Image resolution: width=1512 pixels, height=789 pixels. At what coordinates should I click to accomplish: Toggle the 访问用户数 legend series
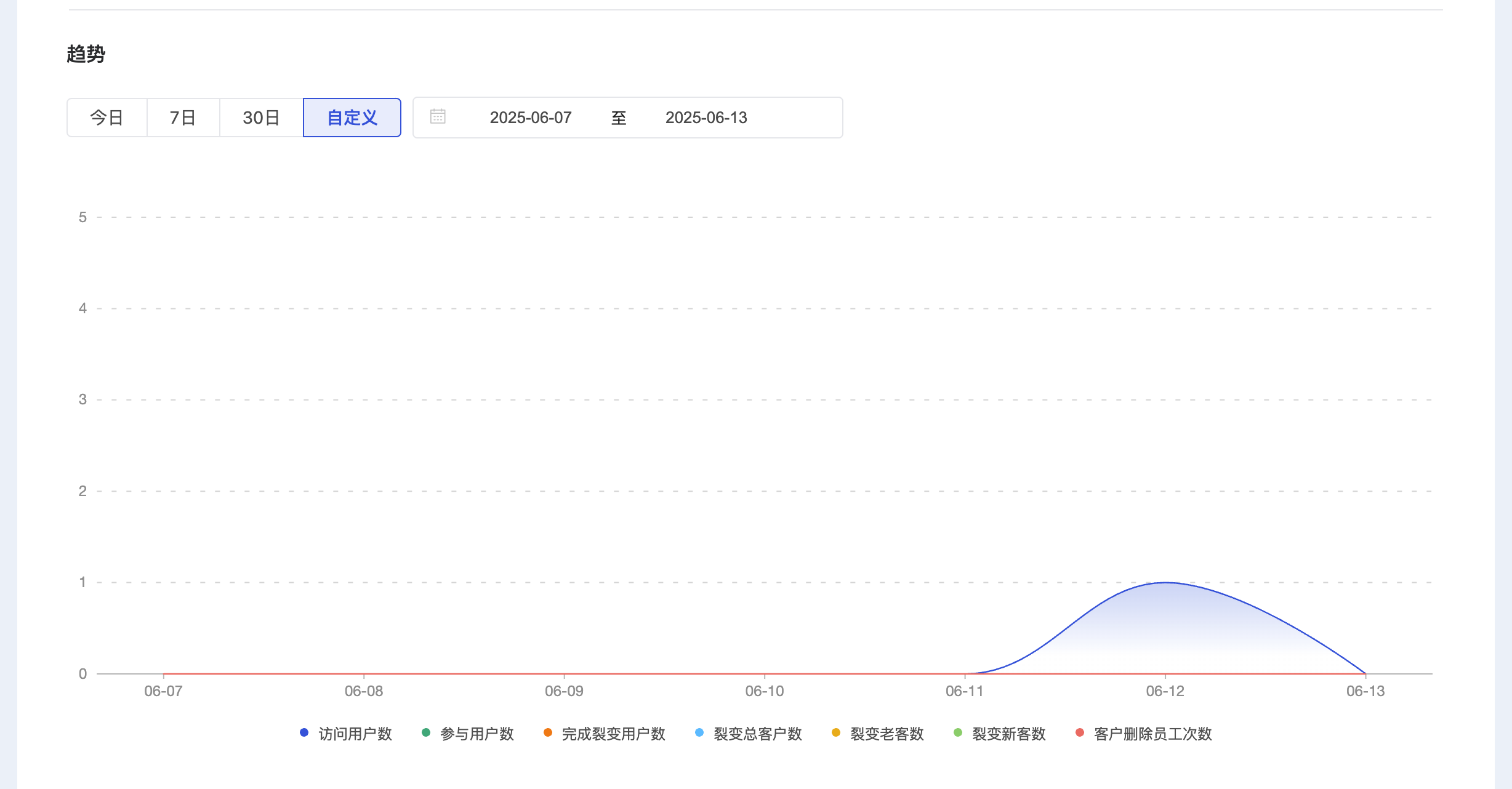347,734
